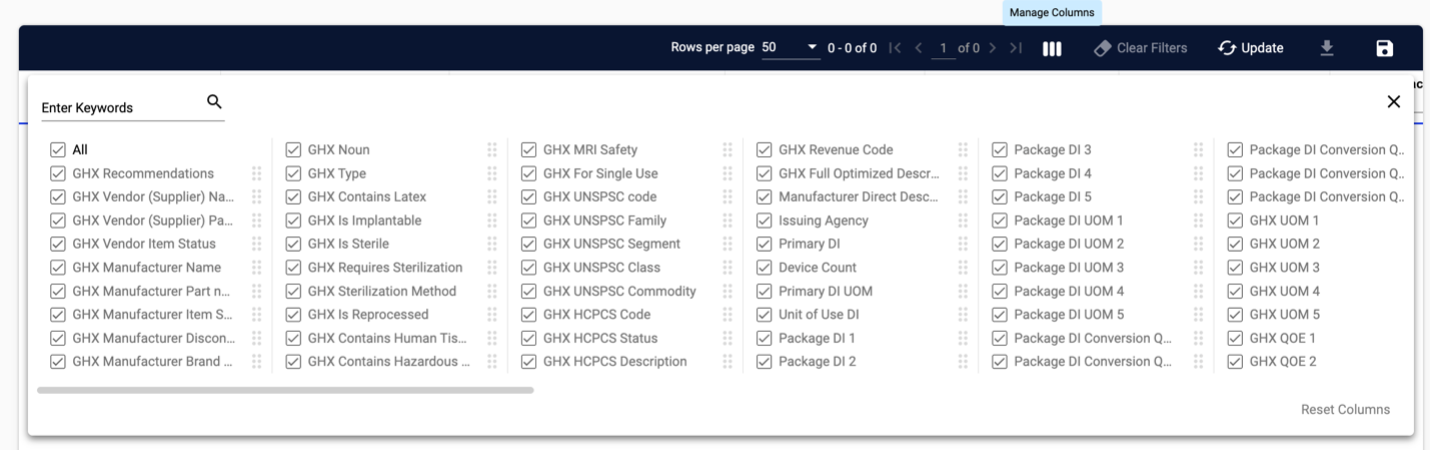This screenshot has width=1430, height=455.
Task: Click the download icon in toolbar
Action: pos(1327,48)
